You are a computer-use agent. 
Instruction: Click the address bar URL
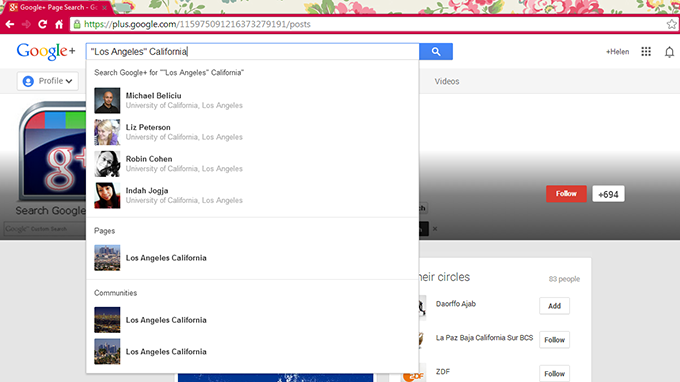(x=197, y=24)
